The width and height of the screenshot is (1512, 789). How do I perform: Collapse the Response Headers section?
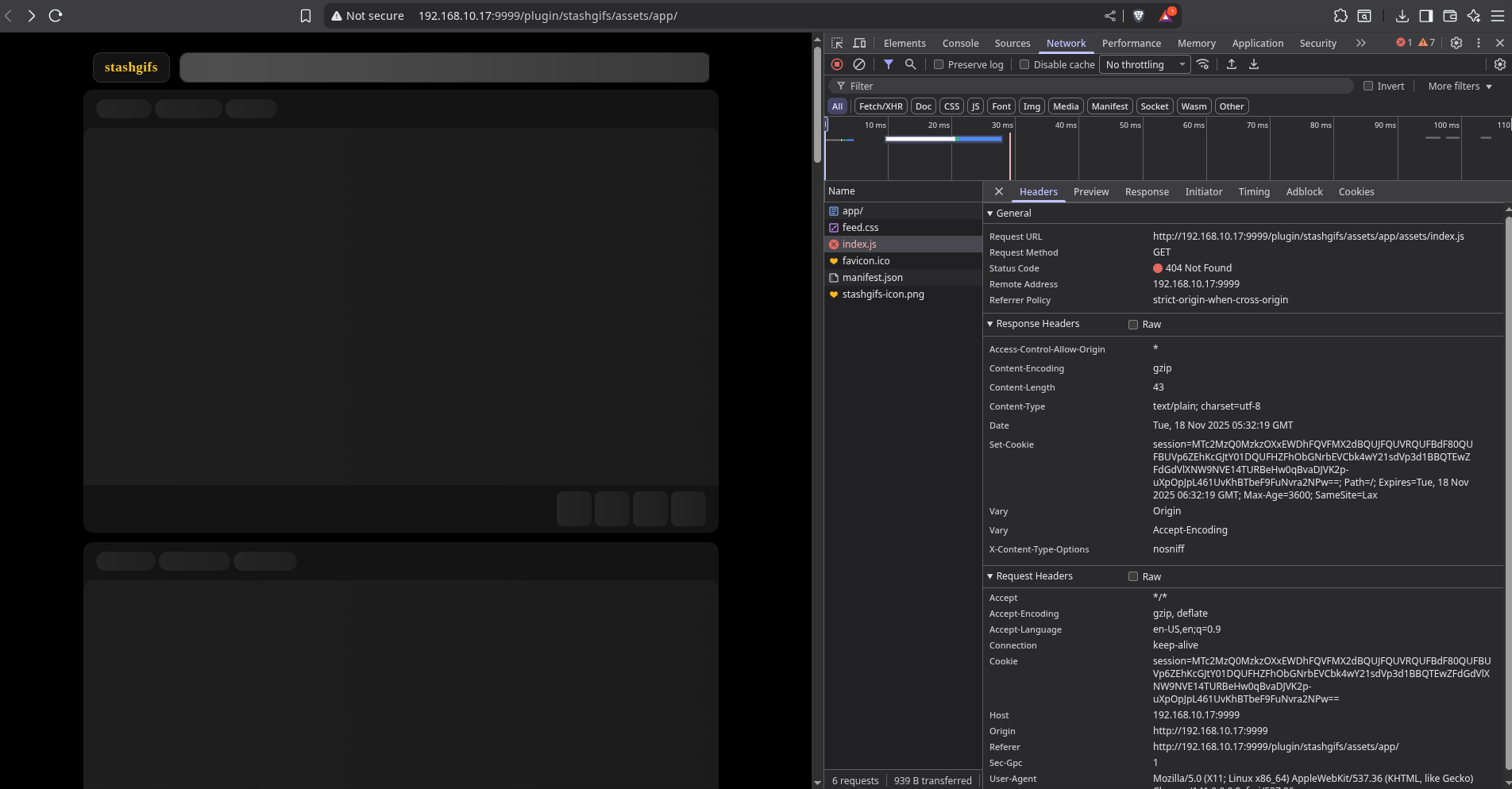(x=1037, y=324)
